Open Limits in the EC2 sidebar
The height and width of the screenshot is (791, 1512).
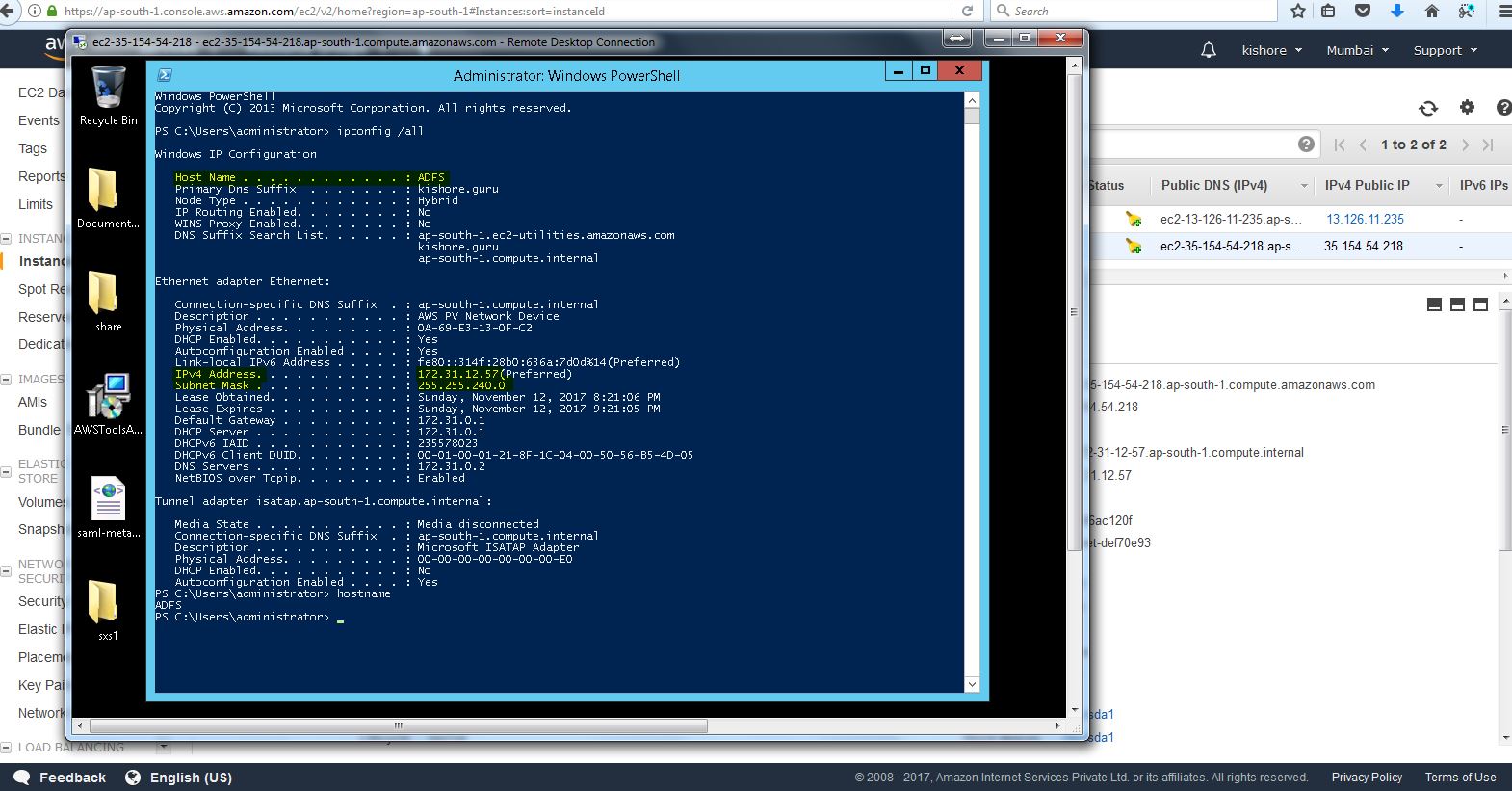[x=36, y=204]
